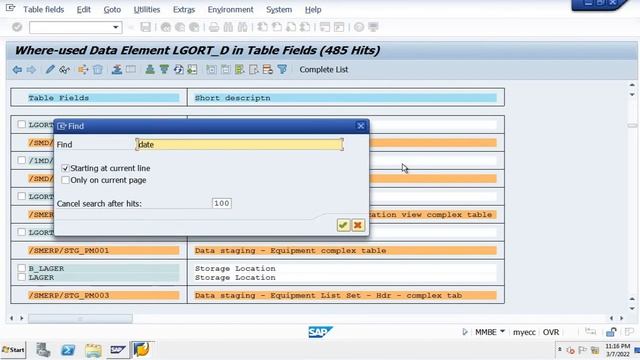The width and height of the screenshot is (640, 360).
Task: Click the Table Fields column header
Action: point(103,98)
